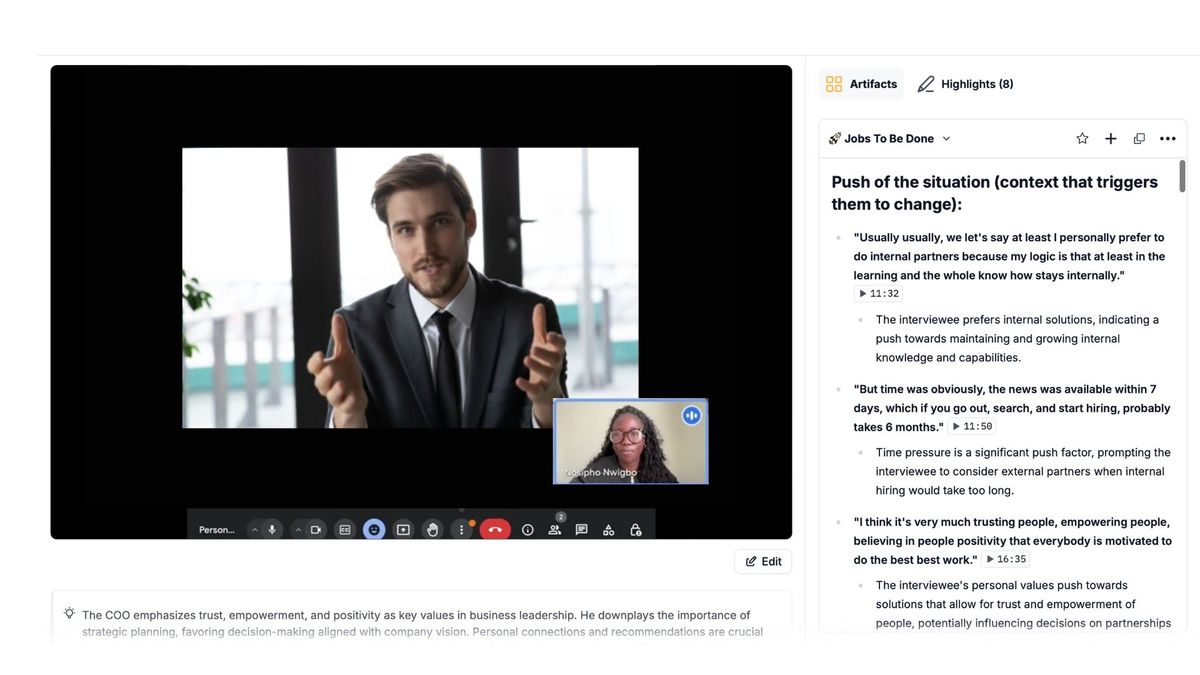This screenshot has width=1200, height=675.
Task: Open the reactions emoji picker
Action: coord(374,529)
